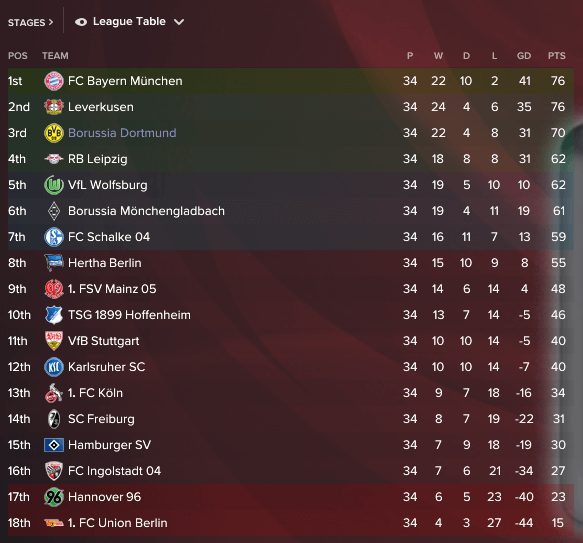Toggle the eye icon beside League Table
Image resolution: width=583 pixels, height=543 pixels.
tap(81, 22)
